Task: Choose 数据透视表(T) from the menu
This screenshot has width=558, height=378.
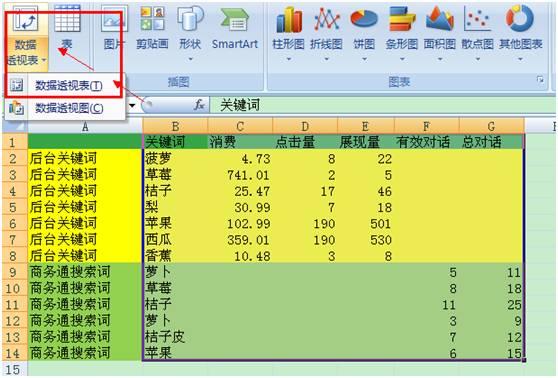Action: click(x=68, y=85)
